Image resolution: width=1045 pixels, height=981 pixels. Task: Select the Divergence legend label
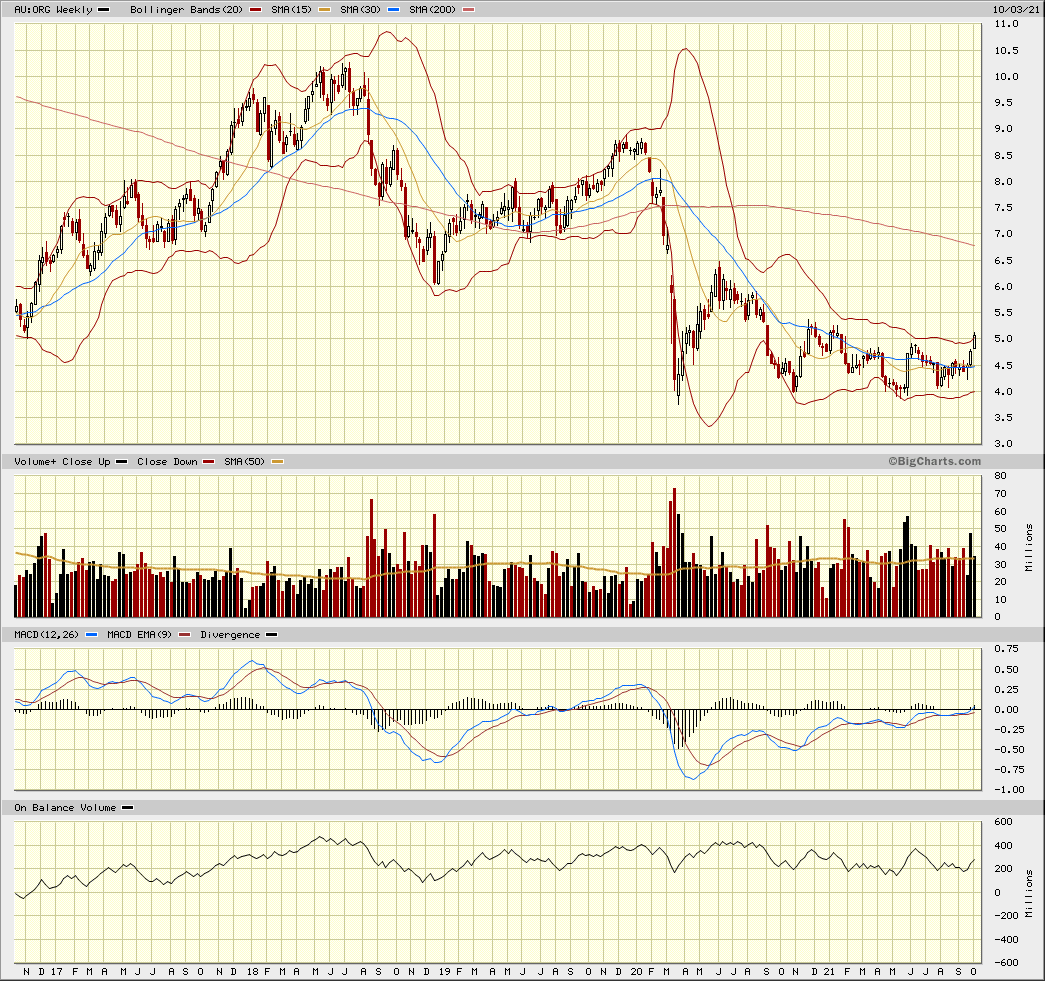click(230, 634)
